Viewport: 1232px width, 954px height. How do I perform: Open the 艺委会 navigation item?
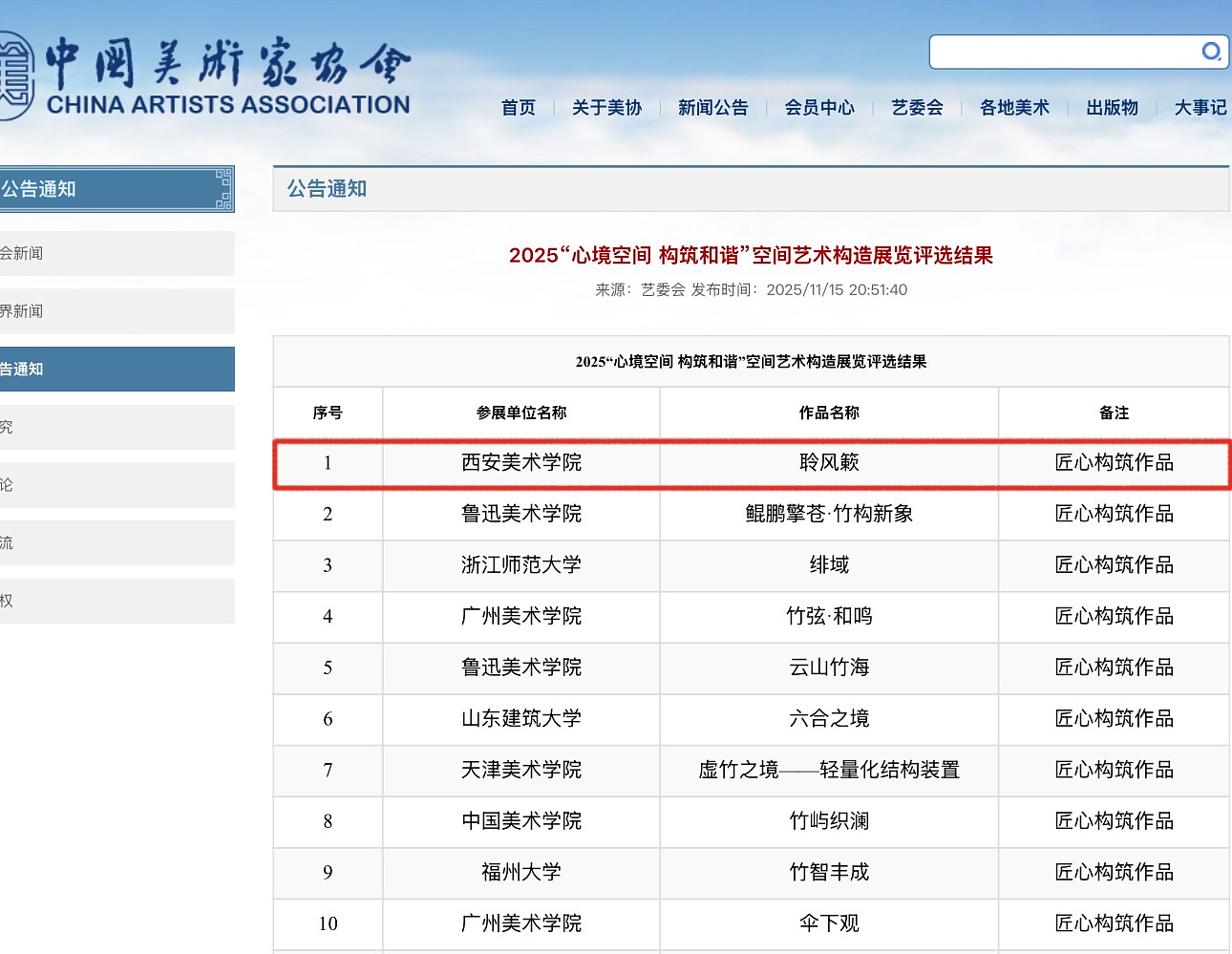click(x=917, y=108)
